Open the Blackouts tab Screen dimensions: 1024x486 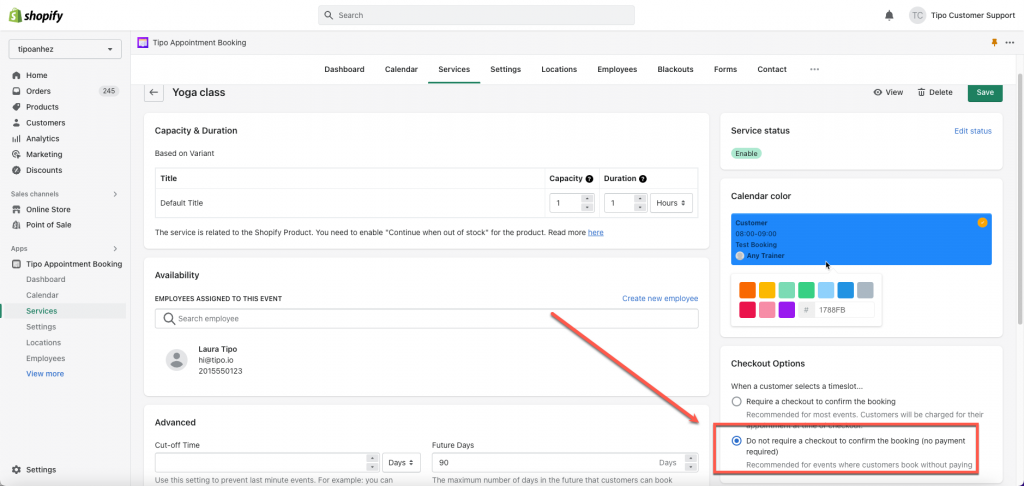coord(675,69)
